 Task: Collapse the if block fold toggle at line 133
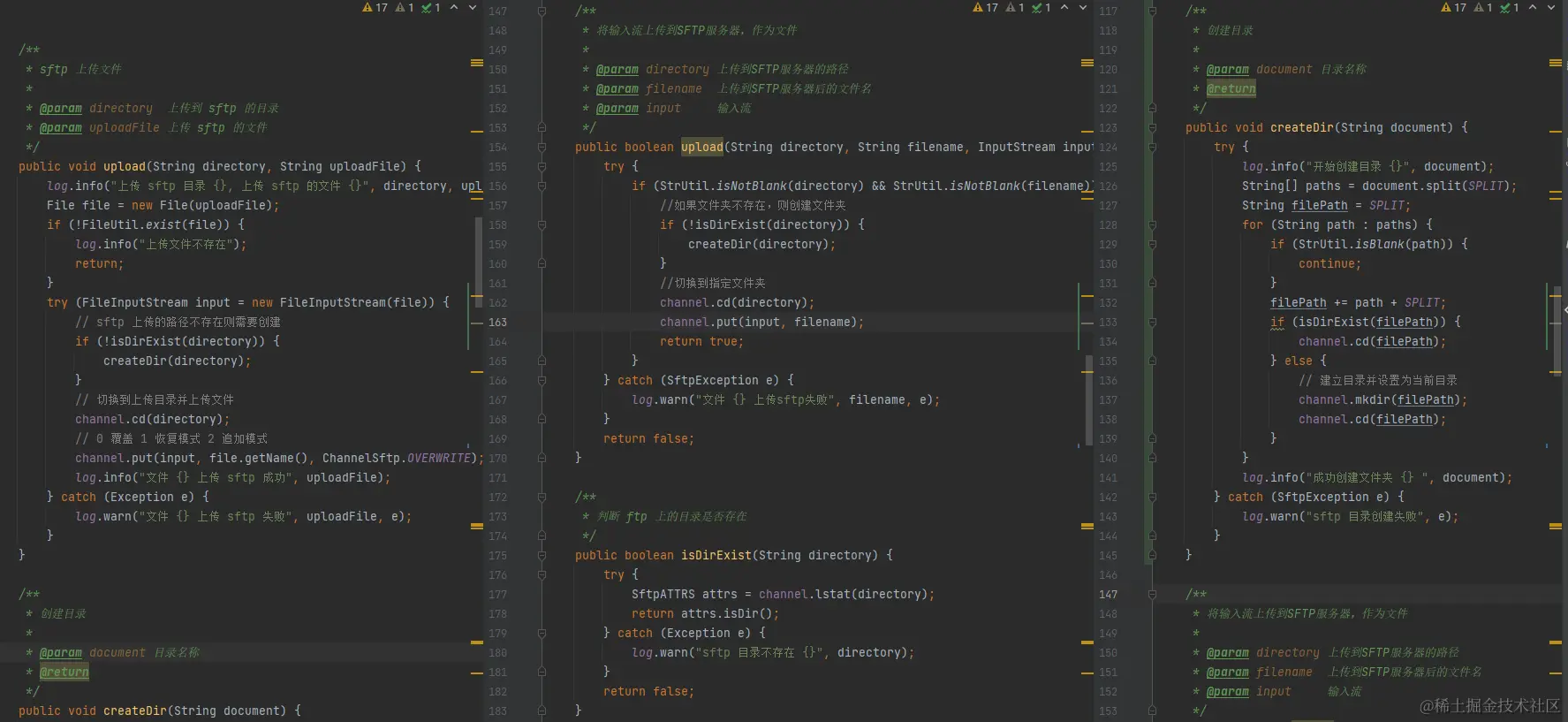(1152, 322)
